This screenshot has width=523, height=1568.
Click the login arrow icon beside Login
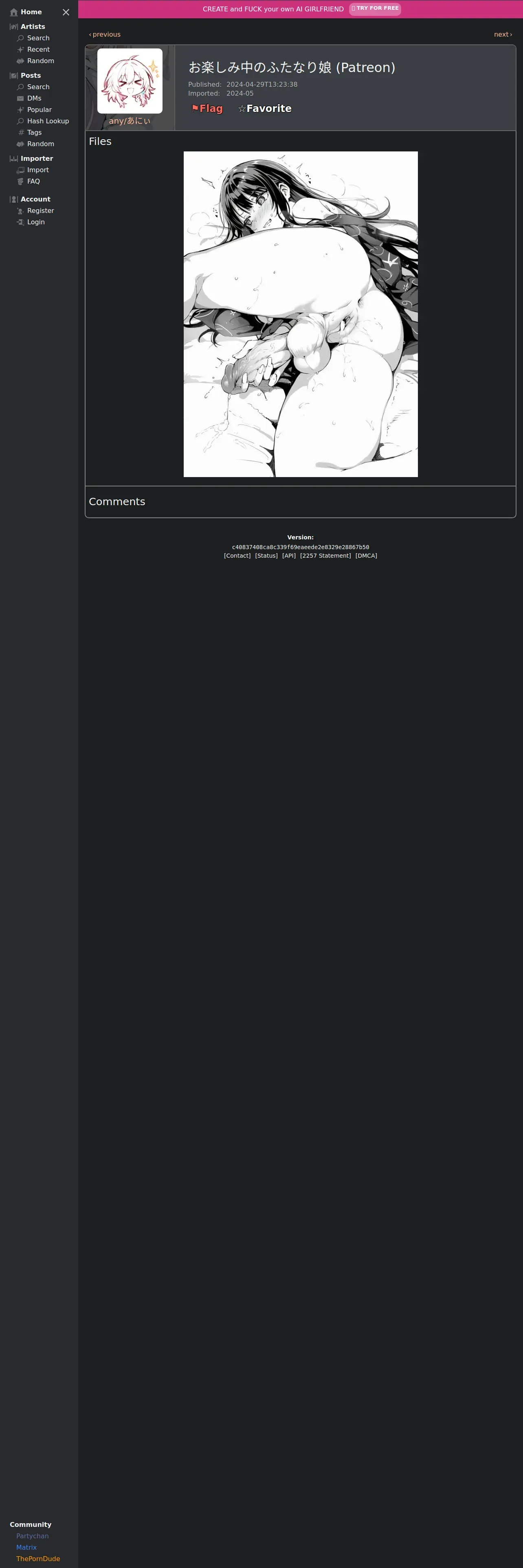click(x=20, y=222)
